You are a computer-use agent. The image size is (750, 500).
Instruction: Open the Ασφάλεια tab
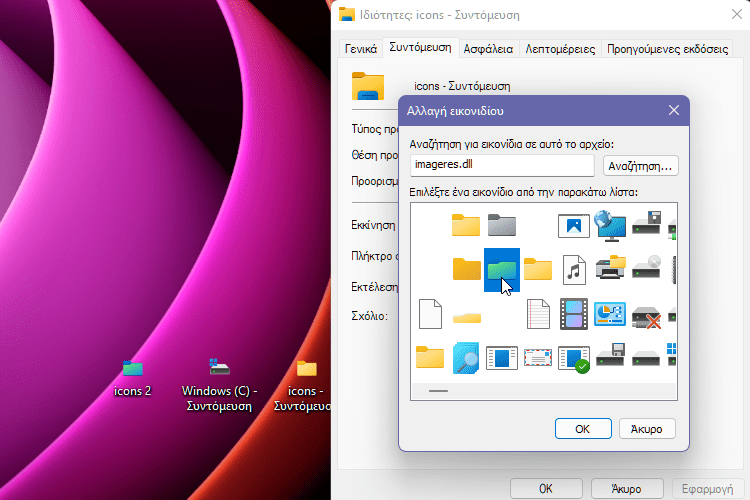coord(488,49)
